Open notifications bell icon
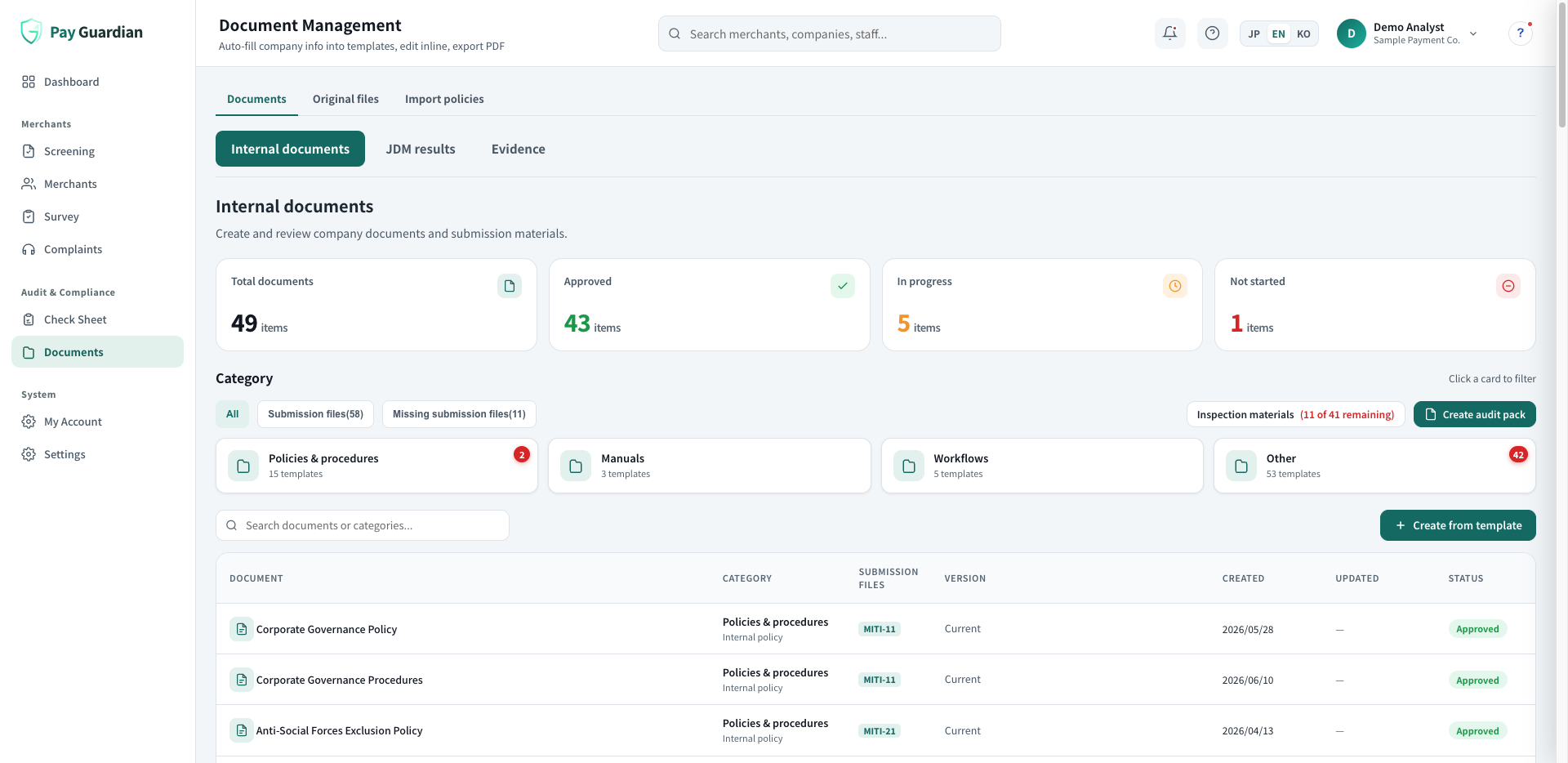Screen dimensions: 1568x763 pos(1170,33)
